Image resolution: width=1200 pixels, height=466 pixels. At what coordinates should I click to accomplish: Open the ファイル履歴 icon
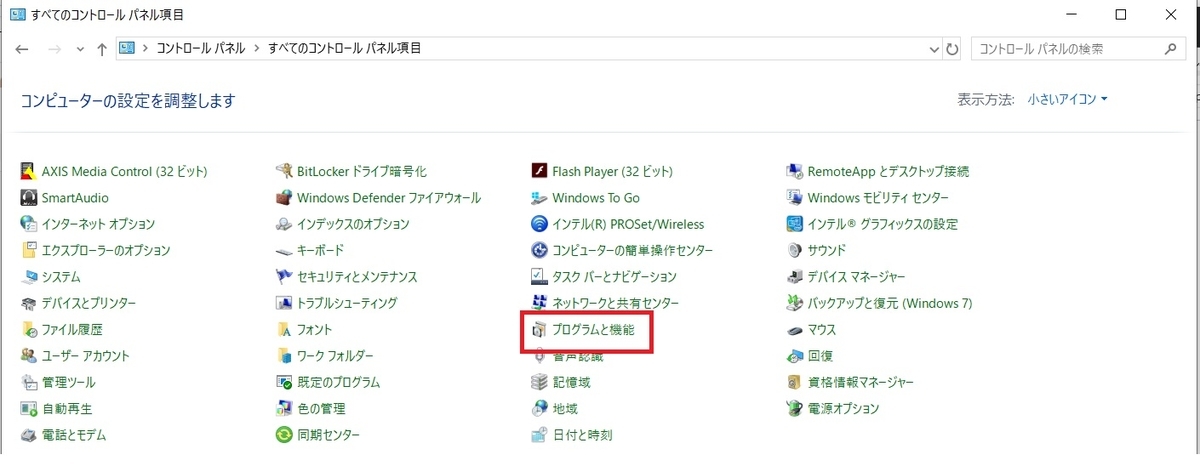pyautogui.click(x=29, y=329)
